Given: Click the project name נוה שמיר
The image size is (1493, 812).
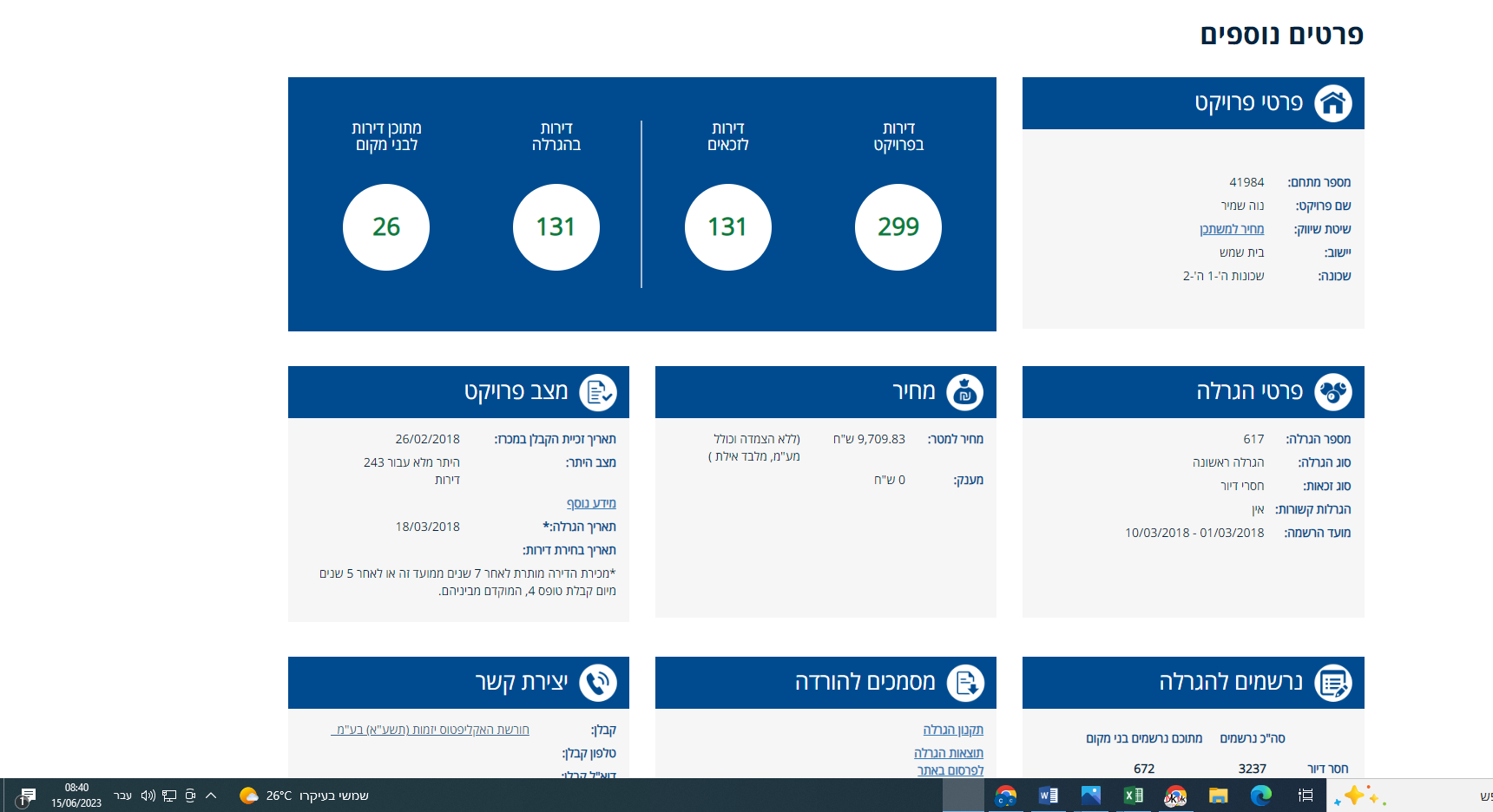Looking at the screenshot, I should (x=1242, y=206).
